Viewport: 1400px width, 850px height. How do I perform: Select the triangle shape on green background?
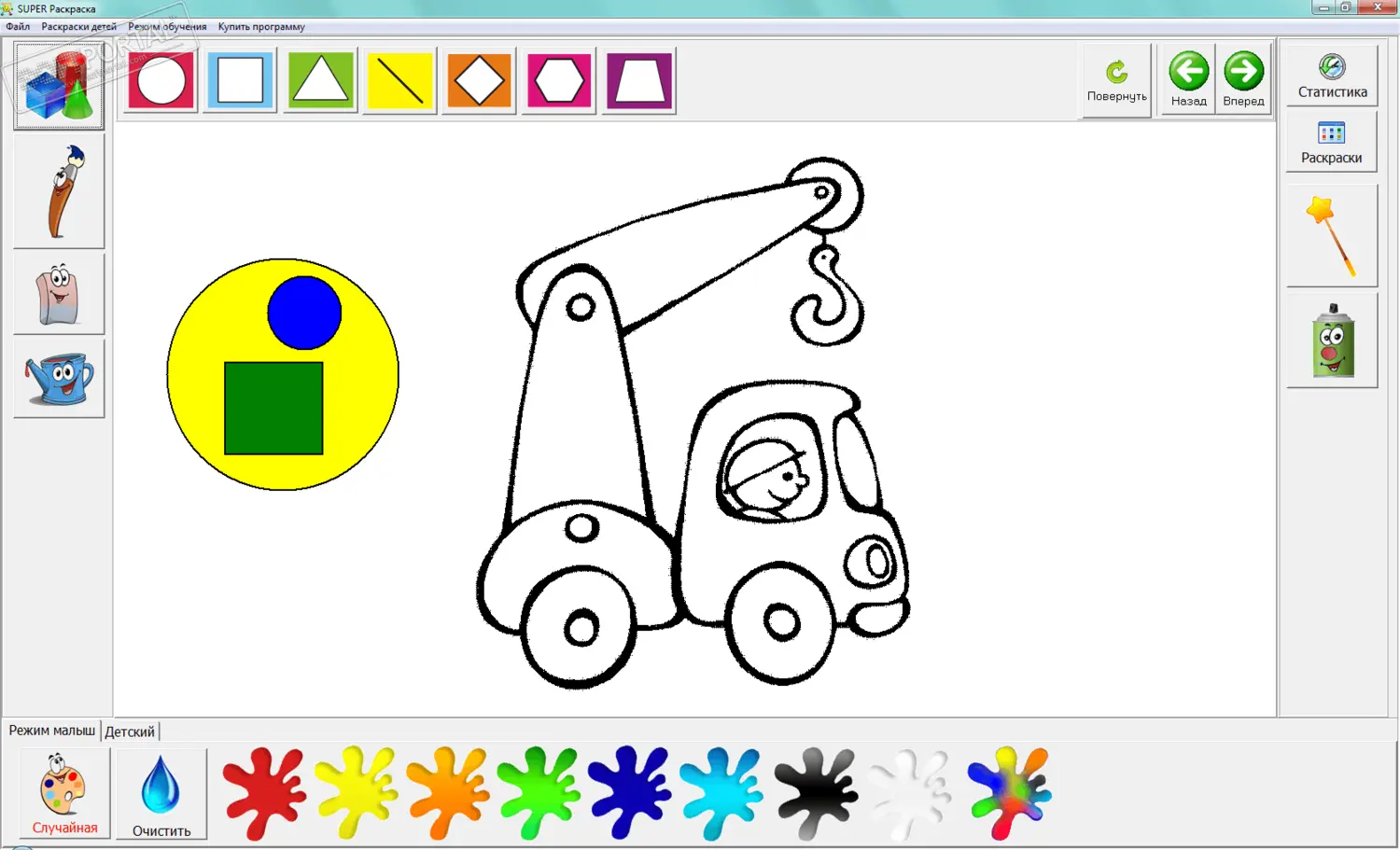321,81
